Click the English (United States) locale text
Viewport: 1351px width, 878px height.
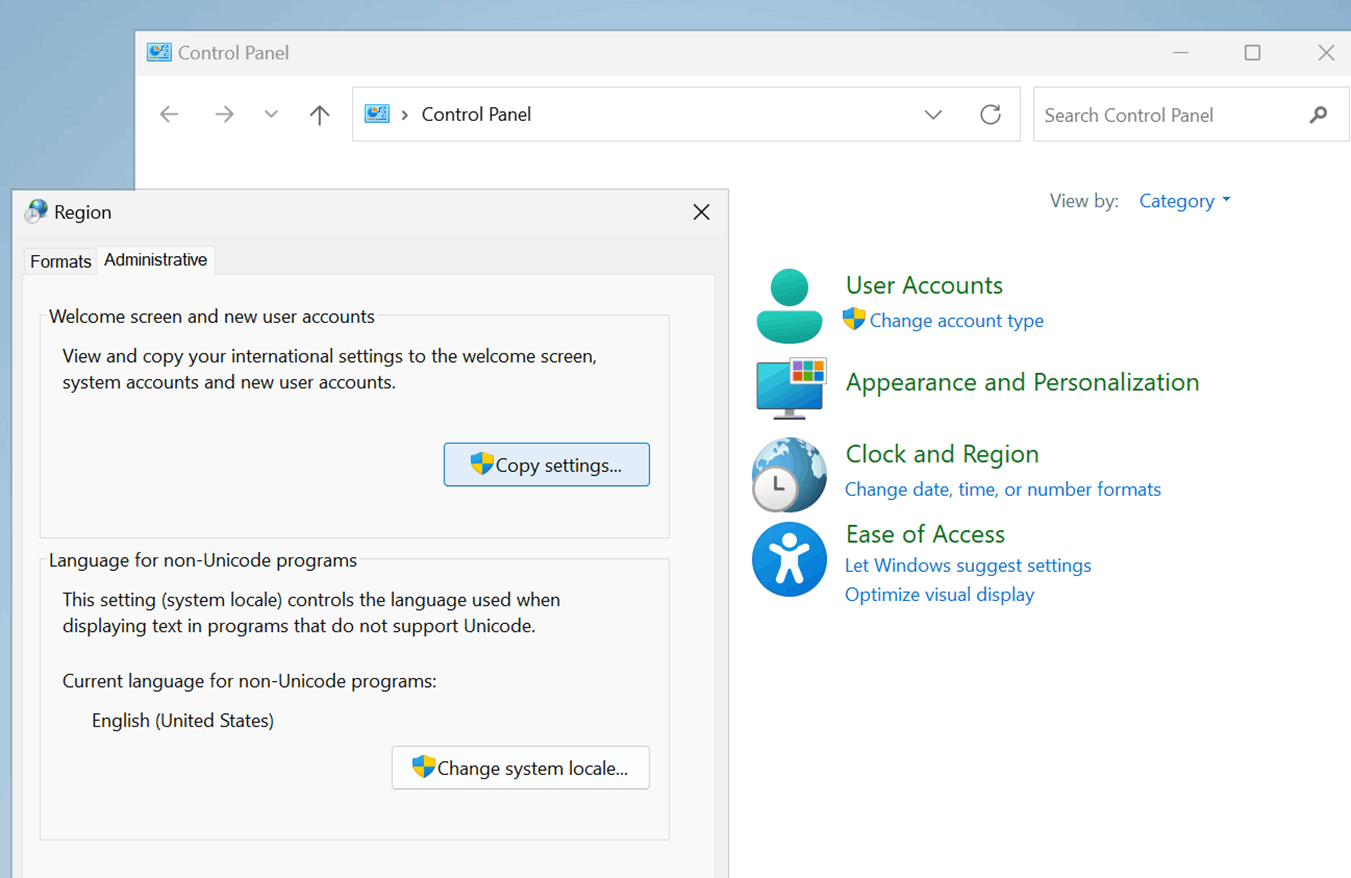pos(183,720)
